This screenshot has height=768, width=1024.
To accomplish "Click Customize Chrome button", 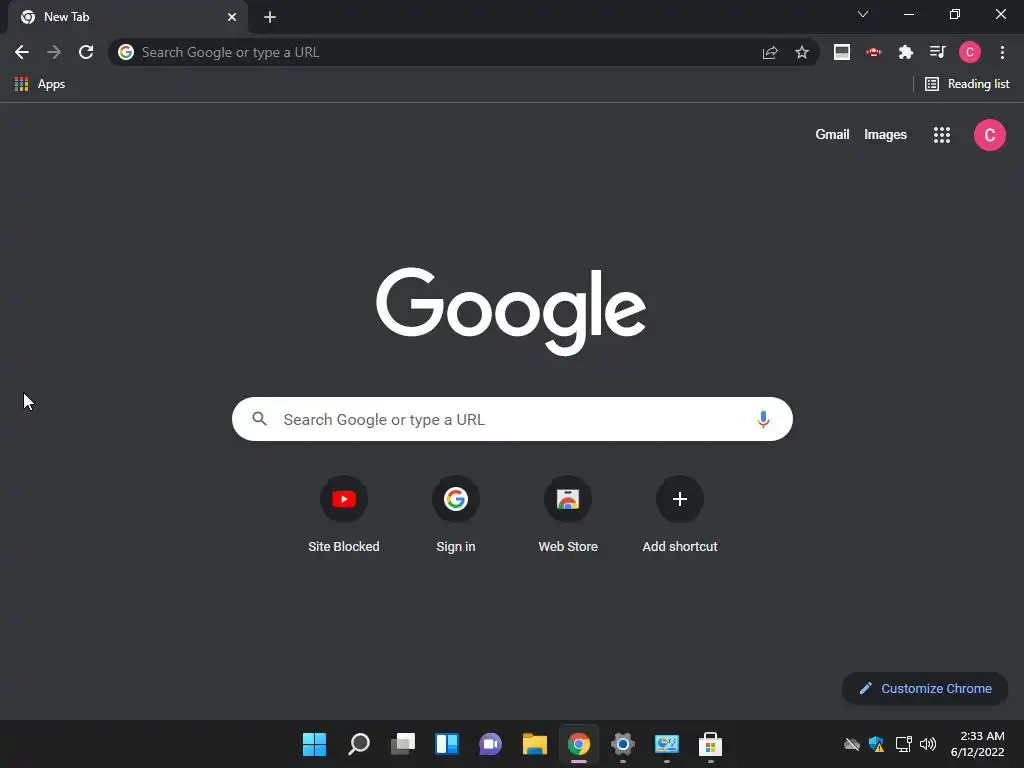I will click(925, 688).
